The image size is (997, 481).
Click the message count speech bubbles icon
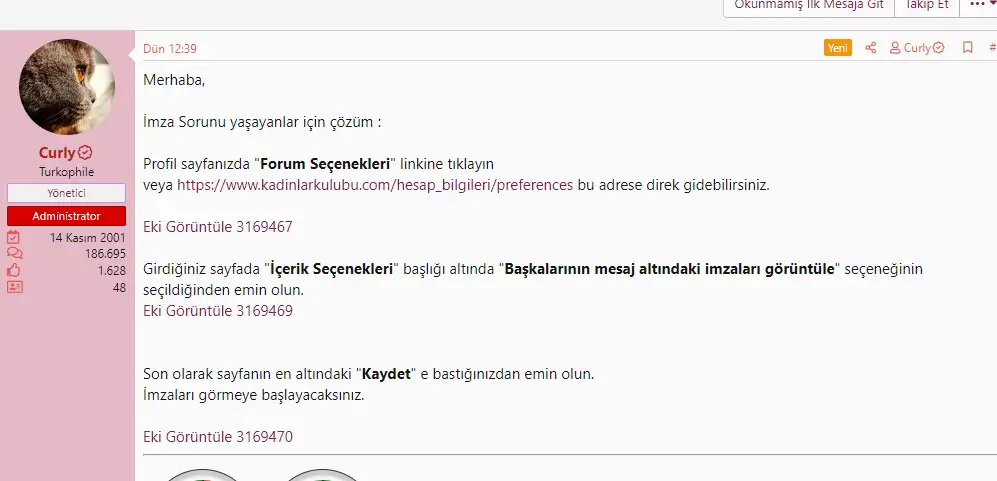point(14,254)
